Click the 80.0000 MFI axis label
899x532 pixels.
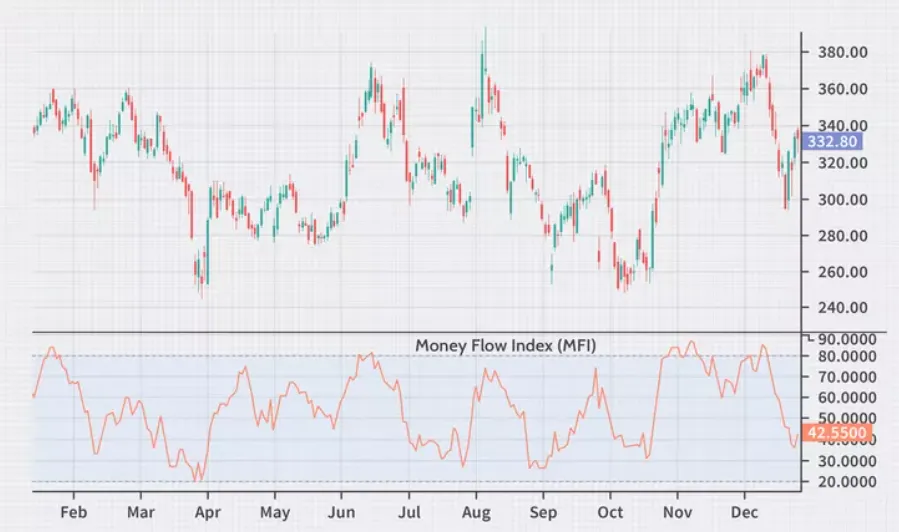point(847,356)
